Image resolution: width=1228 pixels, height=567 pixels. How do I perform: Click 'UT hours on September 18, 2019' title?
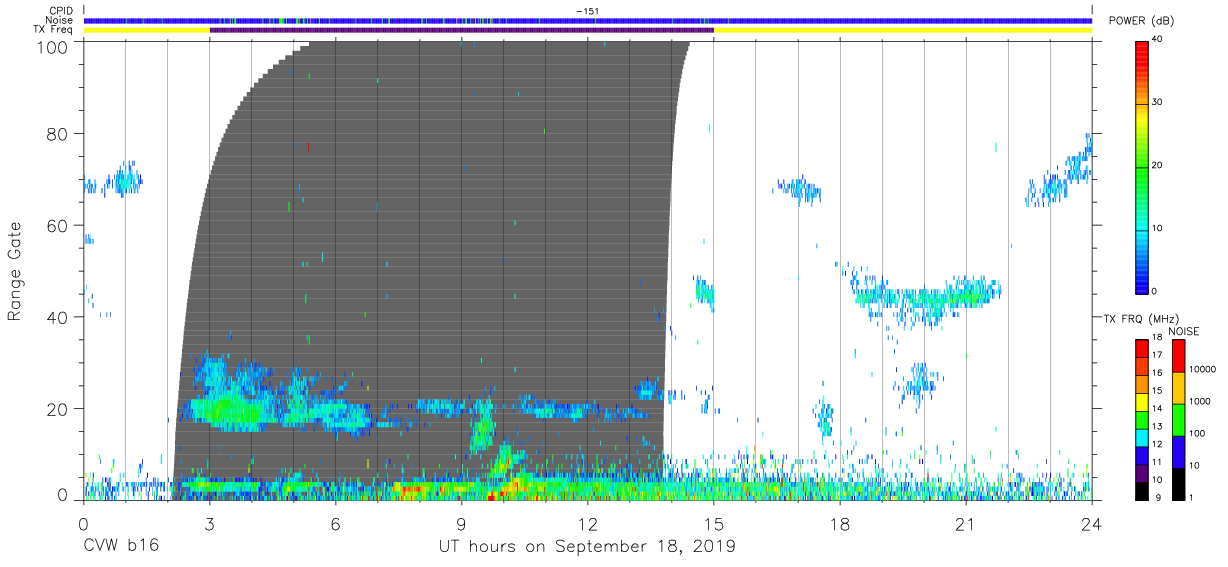tap(587, 547)
